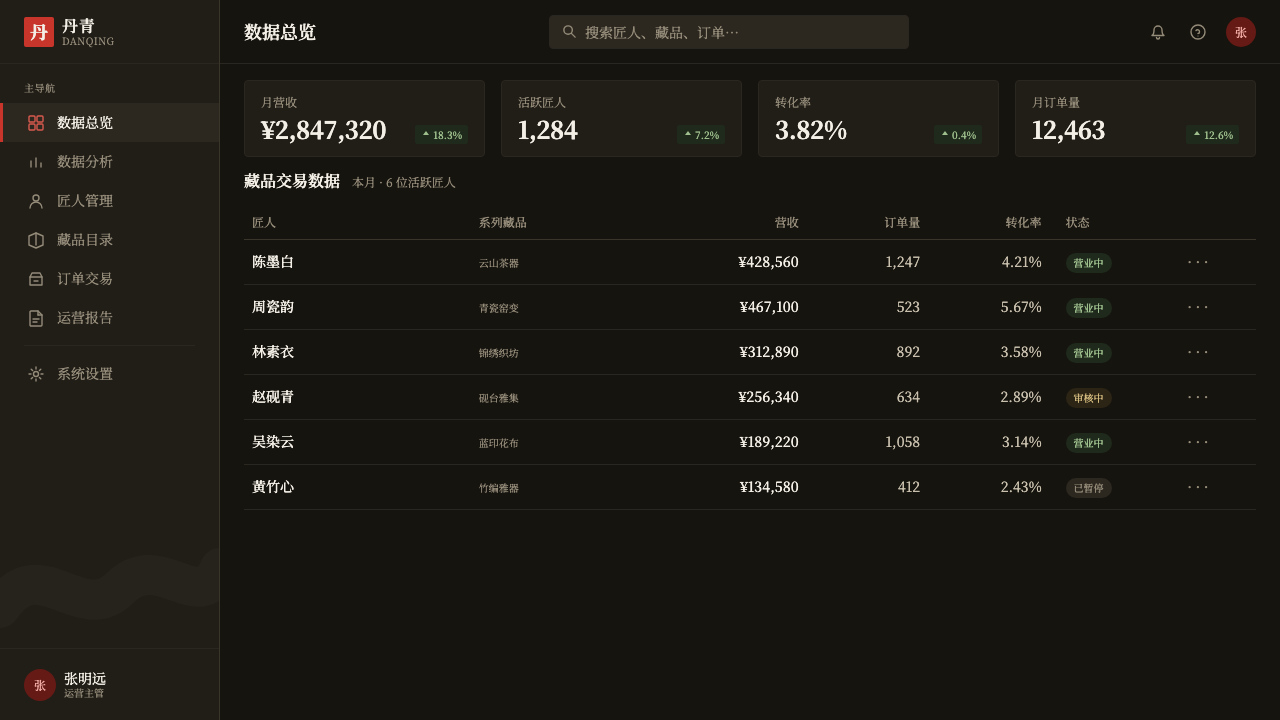The image size is (1280, 720).
Task: Open the help question-mark icon
Action: click(x=1198, y=32)
